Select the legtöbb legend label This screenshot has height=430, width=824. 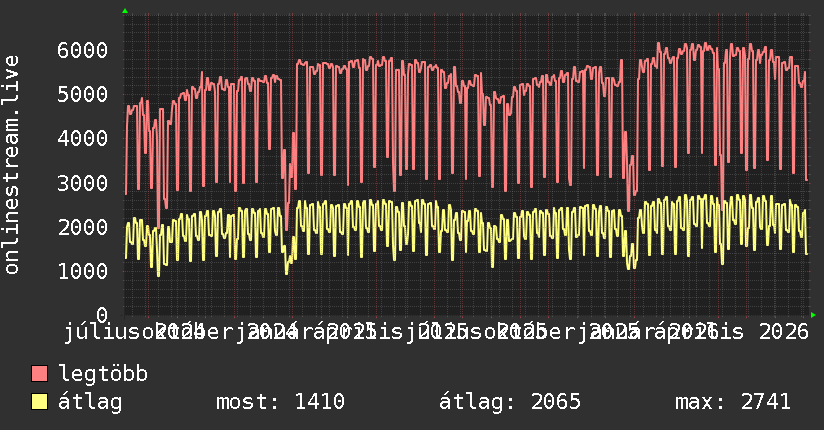pos(103,374)
